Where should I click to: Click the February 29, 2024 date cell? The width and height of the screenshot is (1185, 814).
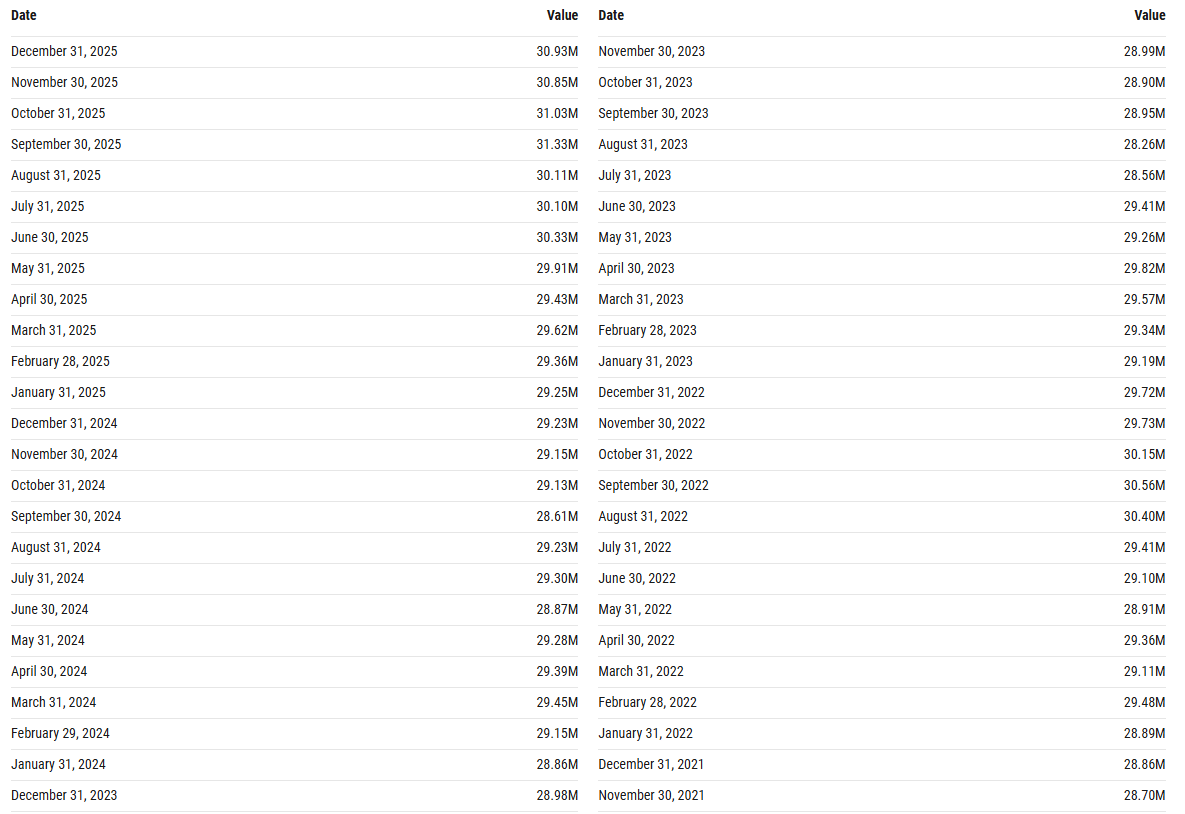pos(60,733)
